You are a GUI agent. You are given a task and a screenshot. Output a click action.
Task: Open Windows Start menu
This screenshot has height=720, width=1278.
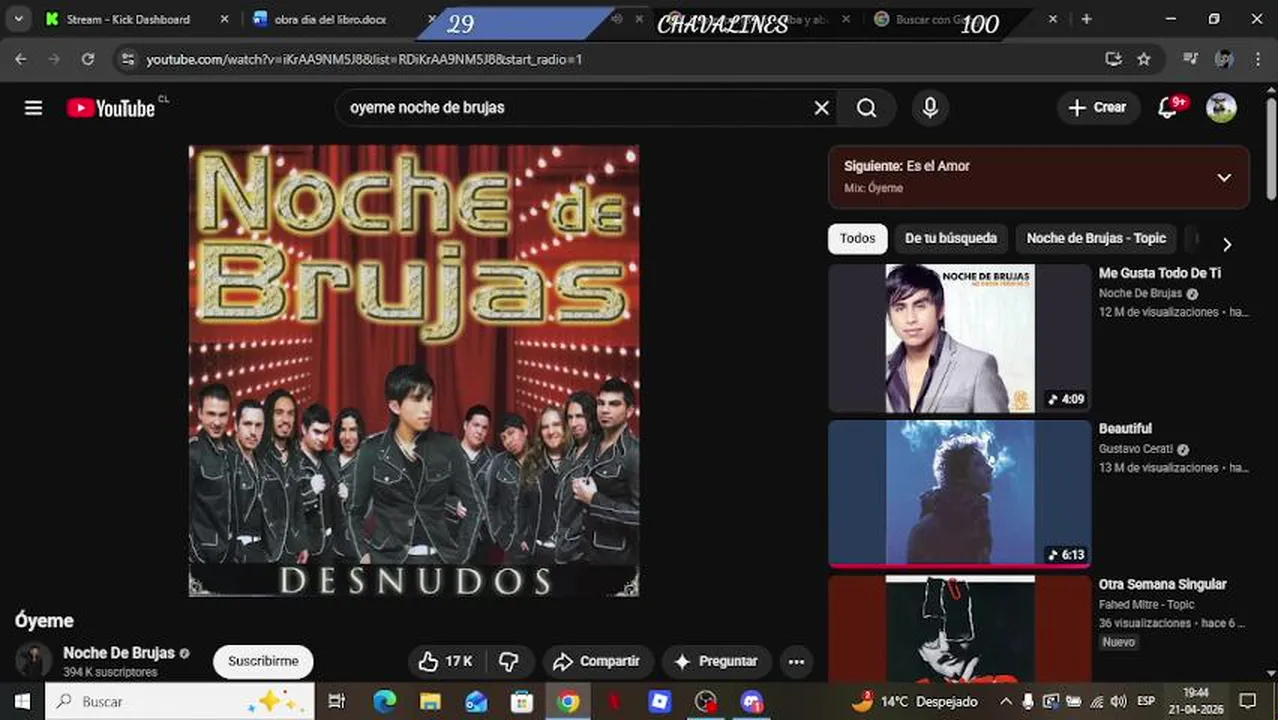tap(22, 701)
